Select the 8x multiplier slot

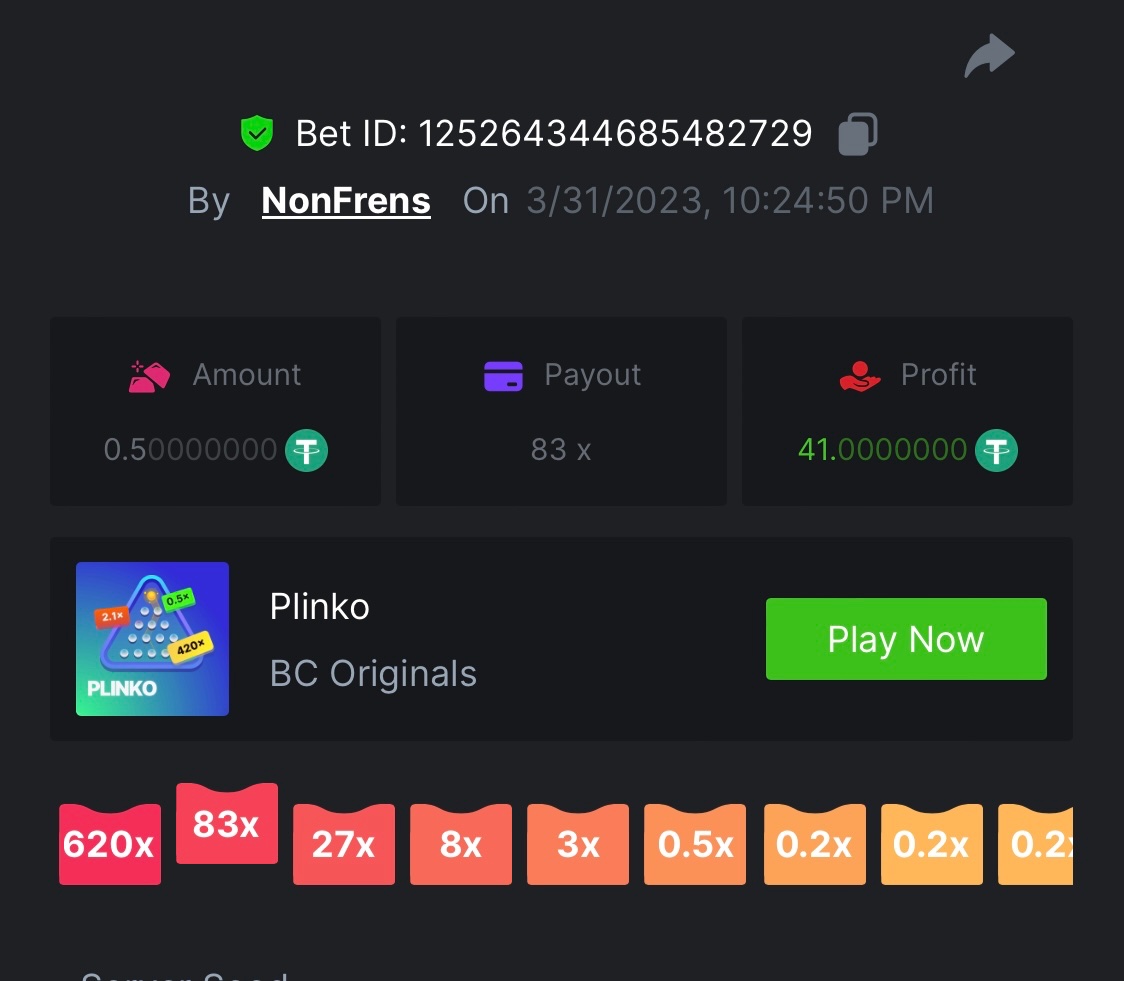[461, 844]
